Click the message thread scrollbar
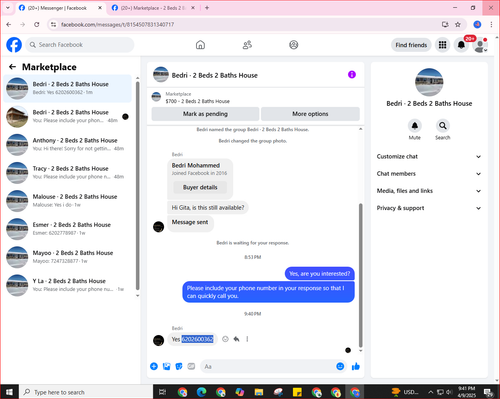The height and width of the screenshot is (399, 500). 360,275
